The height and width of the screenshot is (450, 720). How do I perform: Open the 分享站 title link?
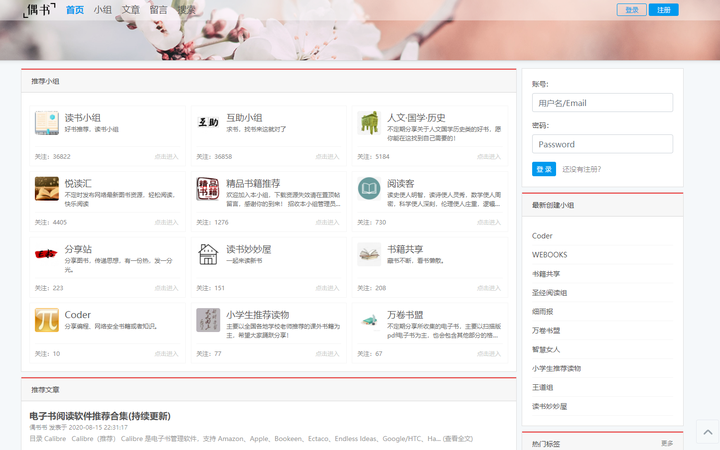click(x=78, y=249)
